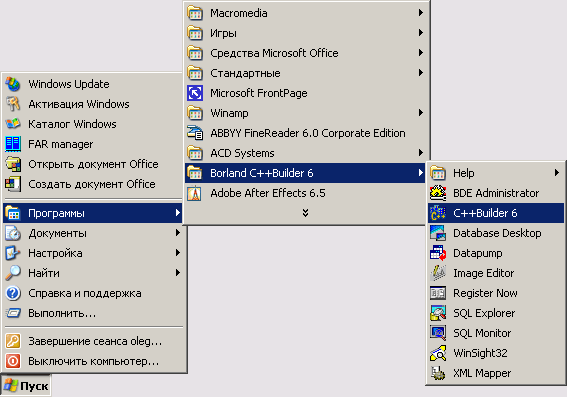Click the Windows Update globe icon
This screenshot has width=567, height=397.
click(x=13, y=84)
